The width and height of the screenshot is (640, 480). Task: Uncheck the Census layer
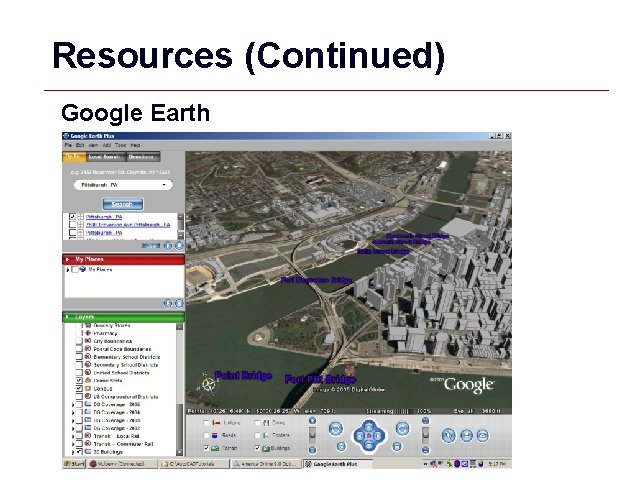pyautogui.click(x=79, y=389)
